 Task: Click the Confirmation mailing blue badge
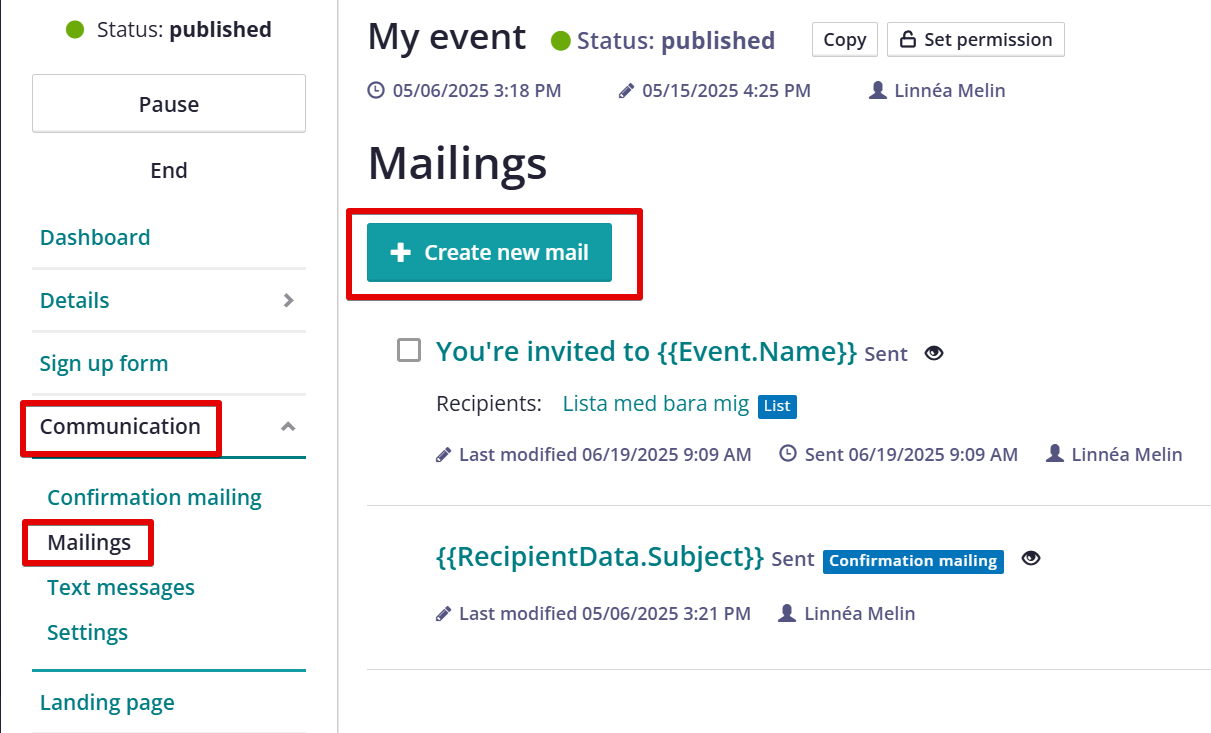click(x=913, y=561)
